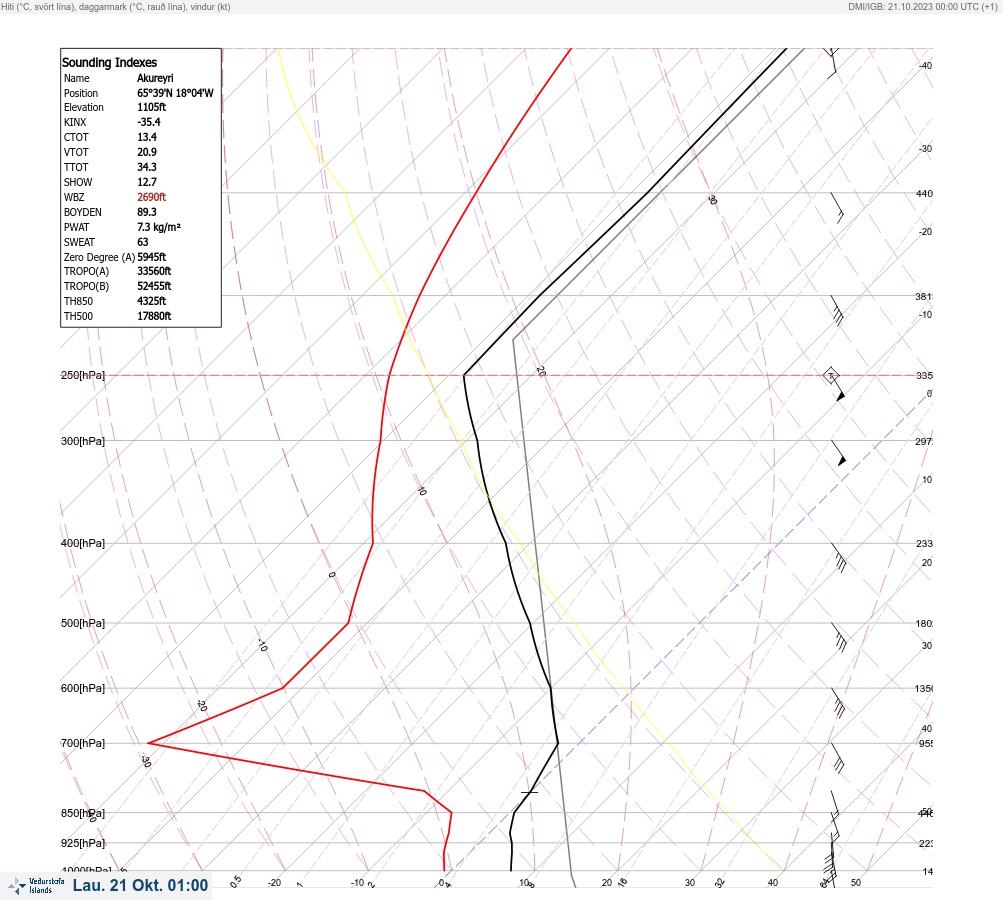Click the 'DMI/IGB: 21.10.2023 00:00 UTC (+1)' label
Viewport: 1003px width, 900px height.
(922, 6)
